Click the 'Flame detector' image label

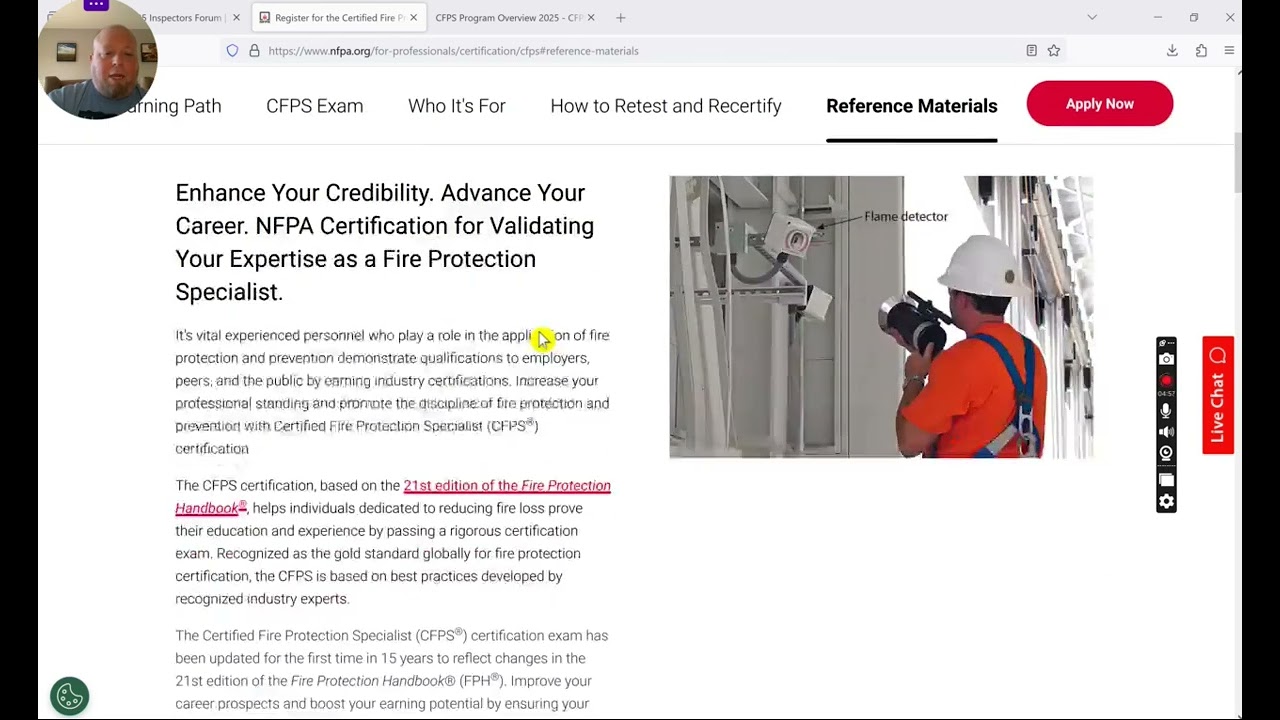click(906, 216)
